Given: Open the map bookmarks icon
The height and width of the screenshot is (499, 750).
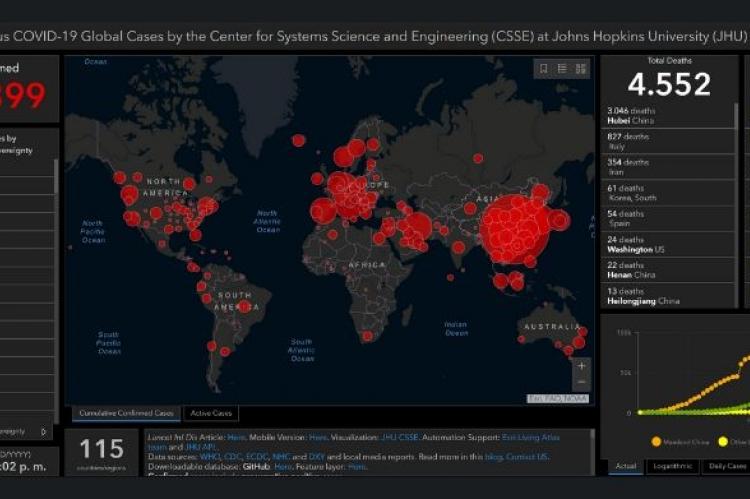Looking at the screenshot, I should [543, 69].
